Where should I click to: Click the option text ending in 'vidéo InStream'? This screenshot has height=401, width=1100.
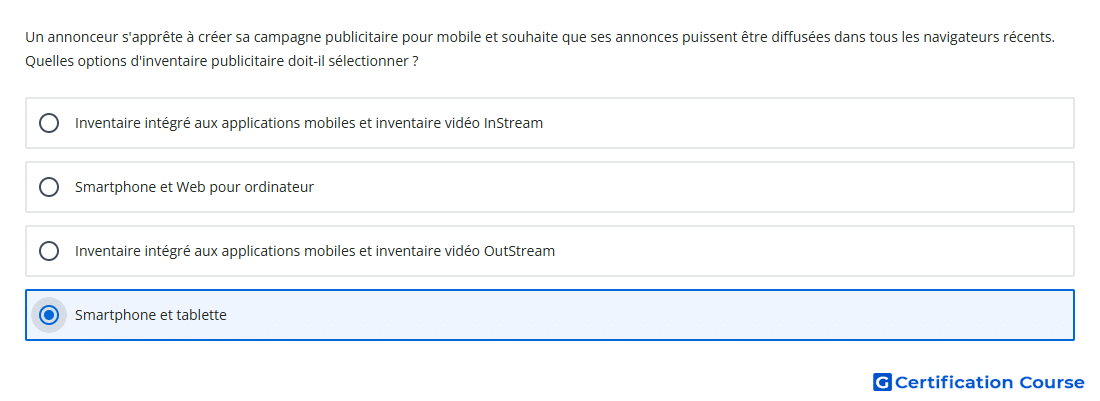click(309, 123)
